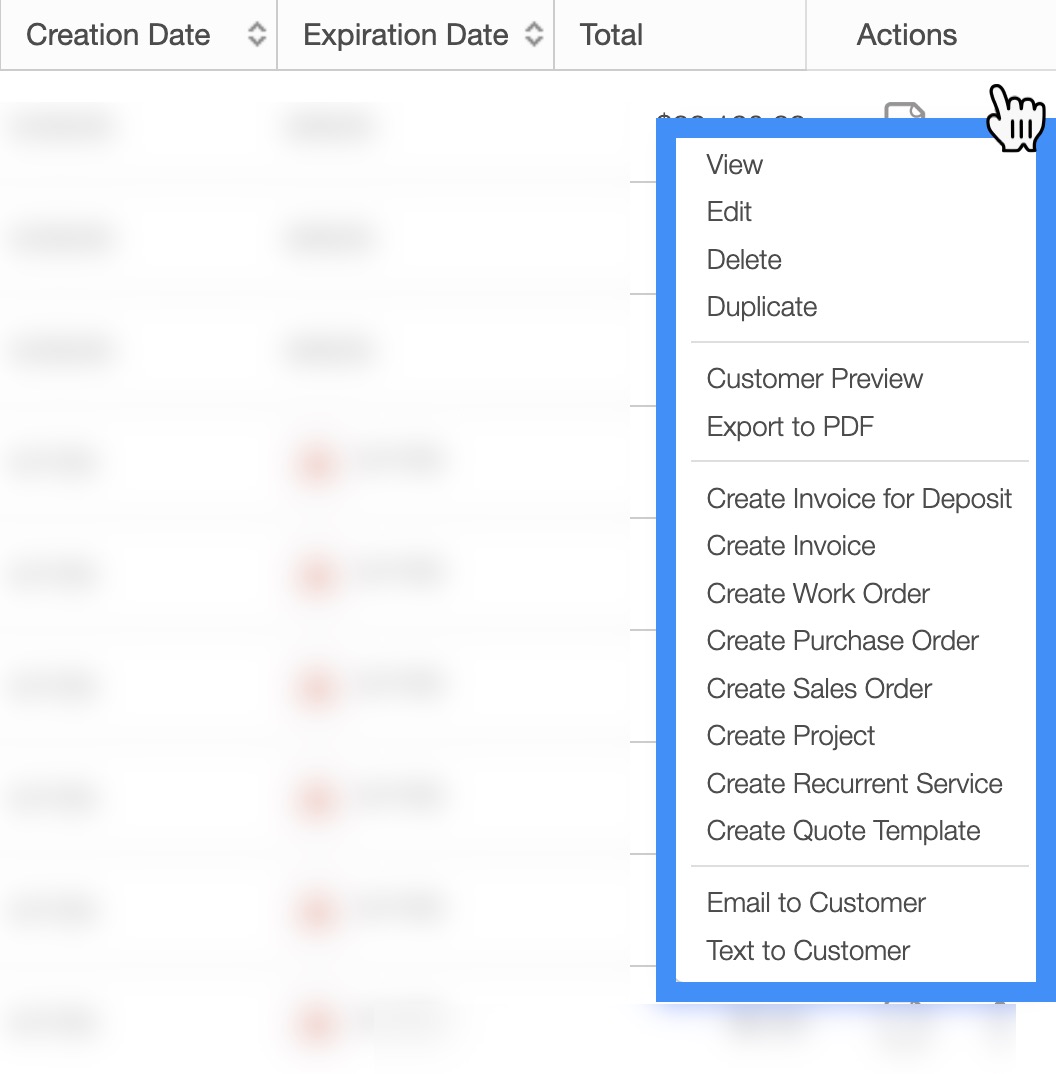Click Create Quote Template

(843, 831)
